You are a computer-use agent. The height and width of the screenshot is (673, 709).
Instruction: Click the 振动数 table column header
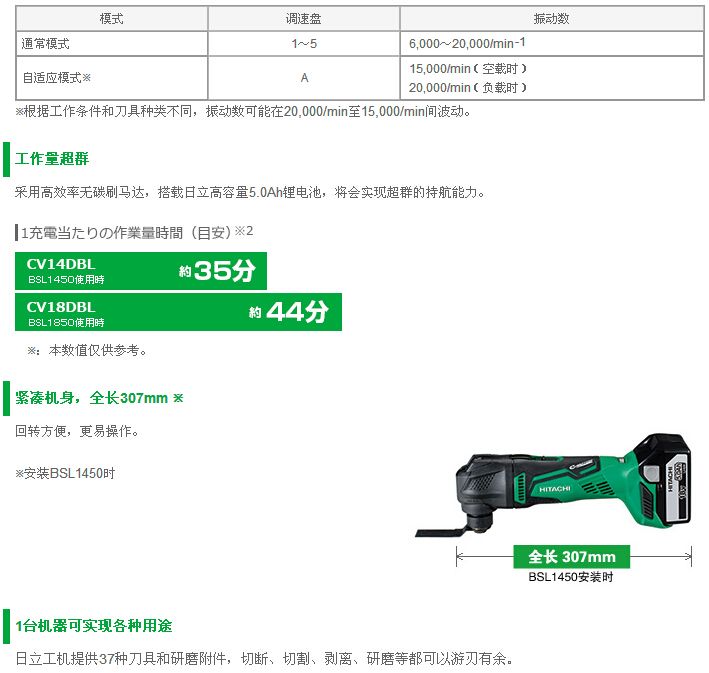coord(552,19)
